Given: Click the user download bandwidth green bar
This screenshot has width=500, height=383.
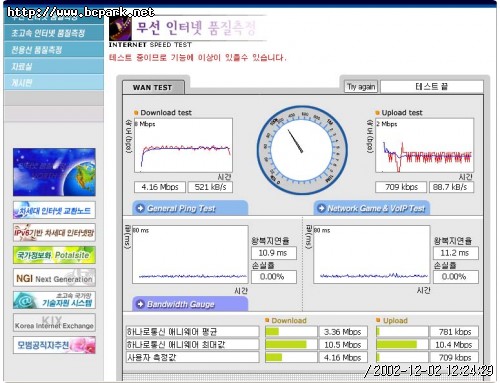Looking at the screenshot, I should point(274,357).
